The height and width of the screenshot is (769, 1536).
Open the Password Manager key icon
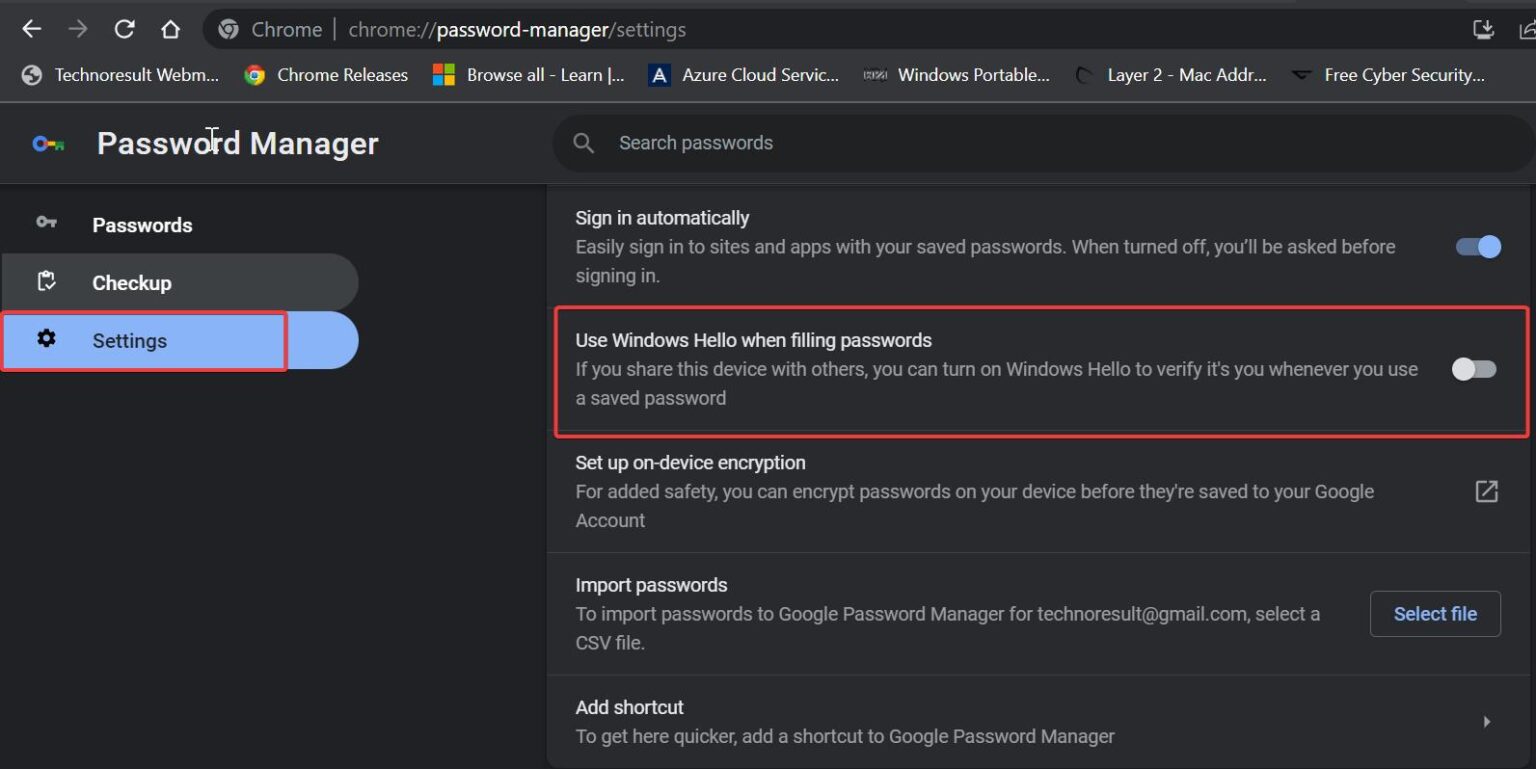pyautogui.click(x=47, y=143)
